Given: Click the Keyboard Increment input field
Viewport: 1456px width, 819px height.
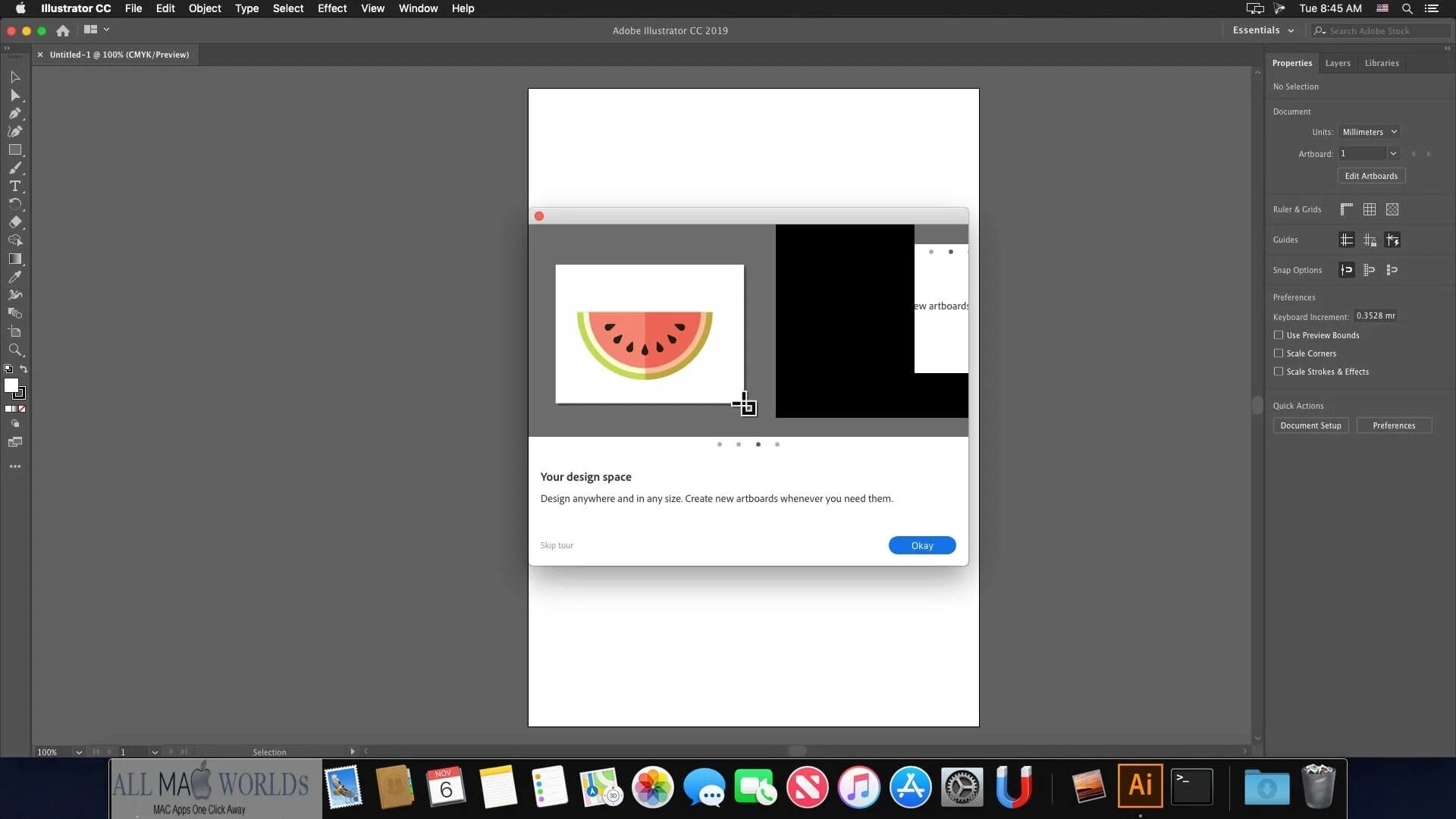Looking at the screenshot, I should [x=1375, y=316].
